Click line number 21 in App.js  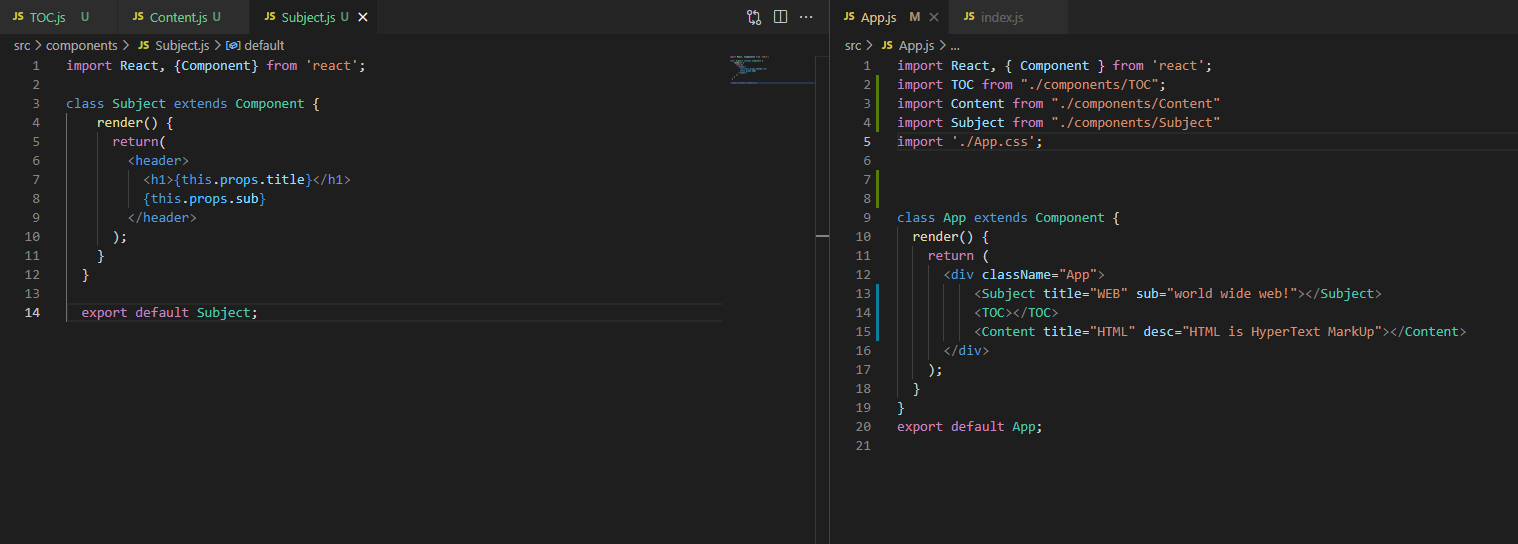864,445
